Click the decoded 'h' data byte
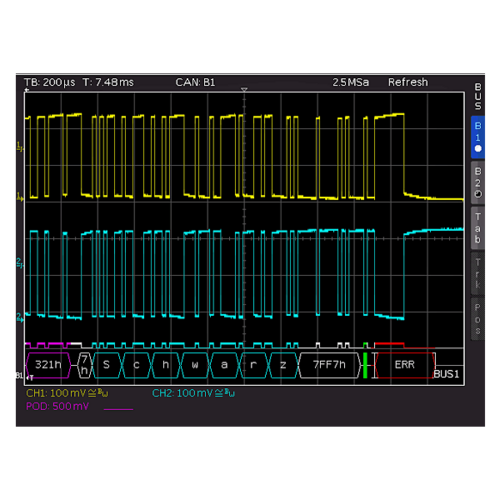Viewport: 500px width, 500px height. pyautogui.click(x=166, y=365)
